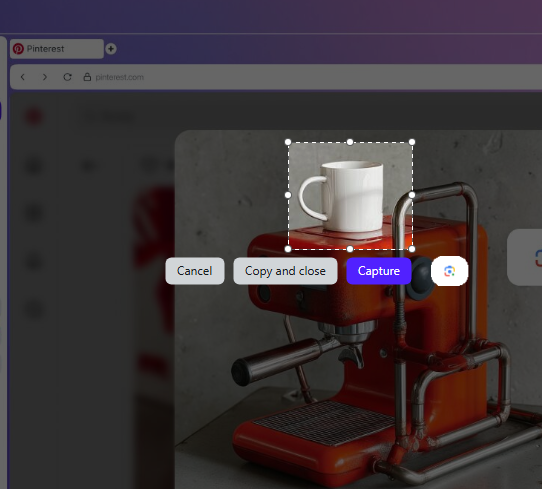The height and width of the screenshot is (489, 542).
Task: Reload the page
Action: coord(67,77)
